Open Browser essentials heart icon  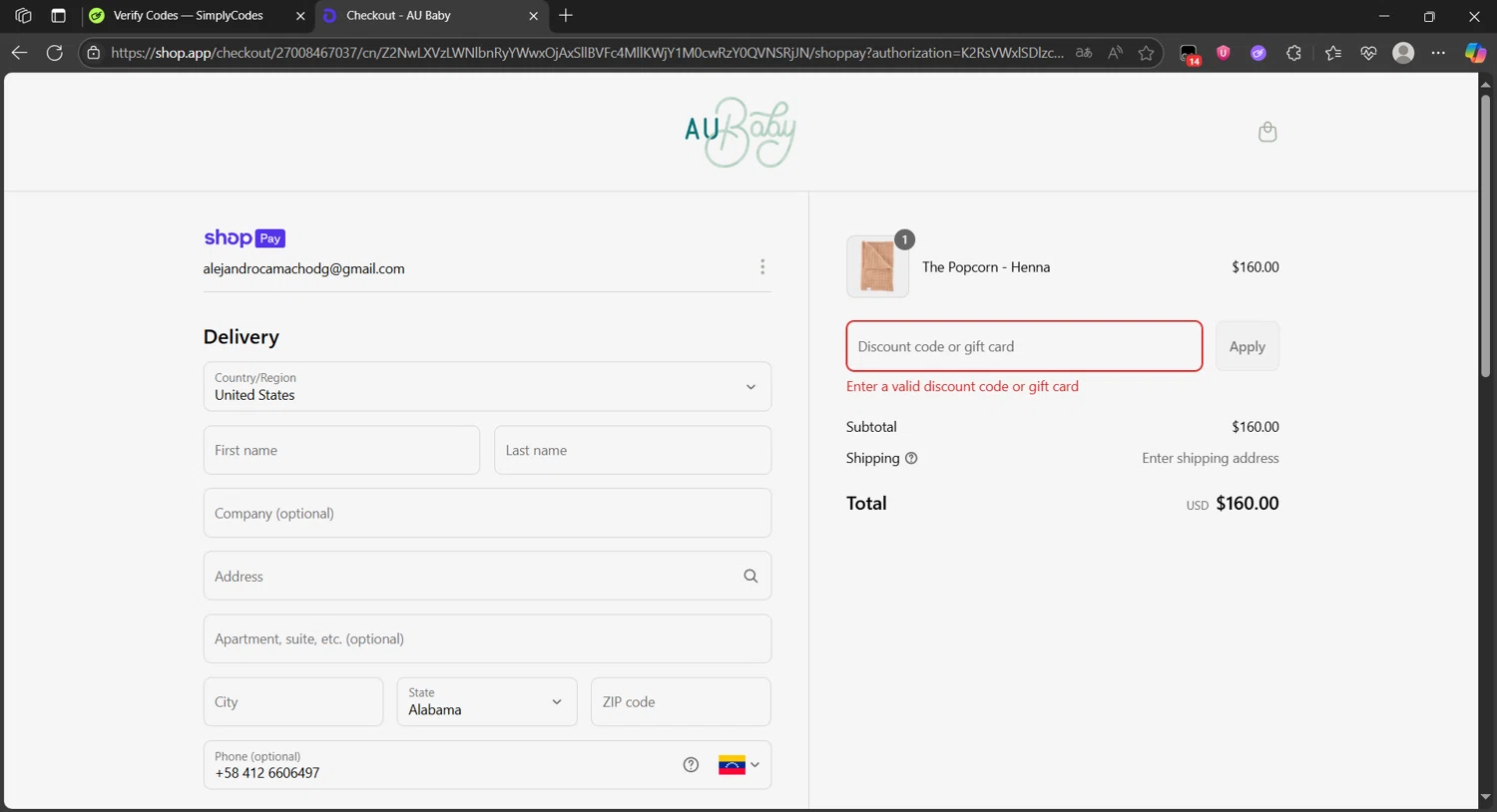tap(1368, 53)
